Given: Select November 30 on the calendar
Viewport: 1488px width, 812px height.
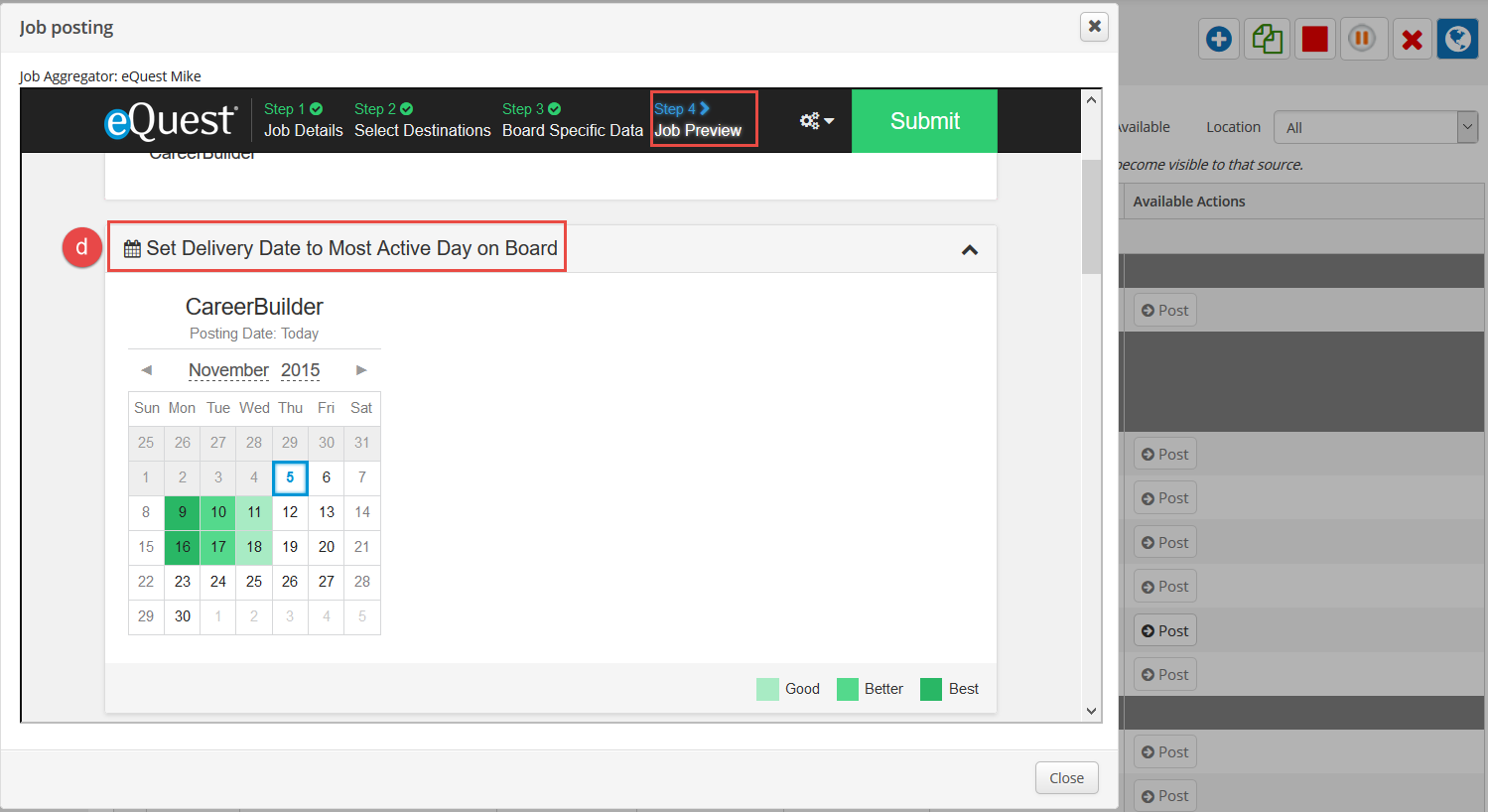Looking at the screenshot, I should click(x=183, y=616).
